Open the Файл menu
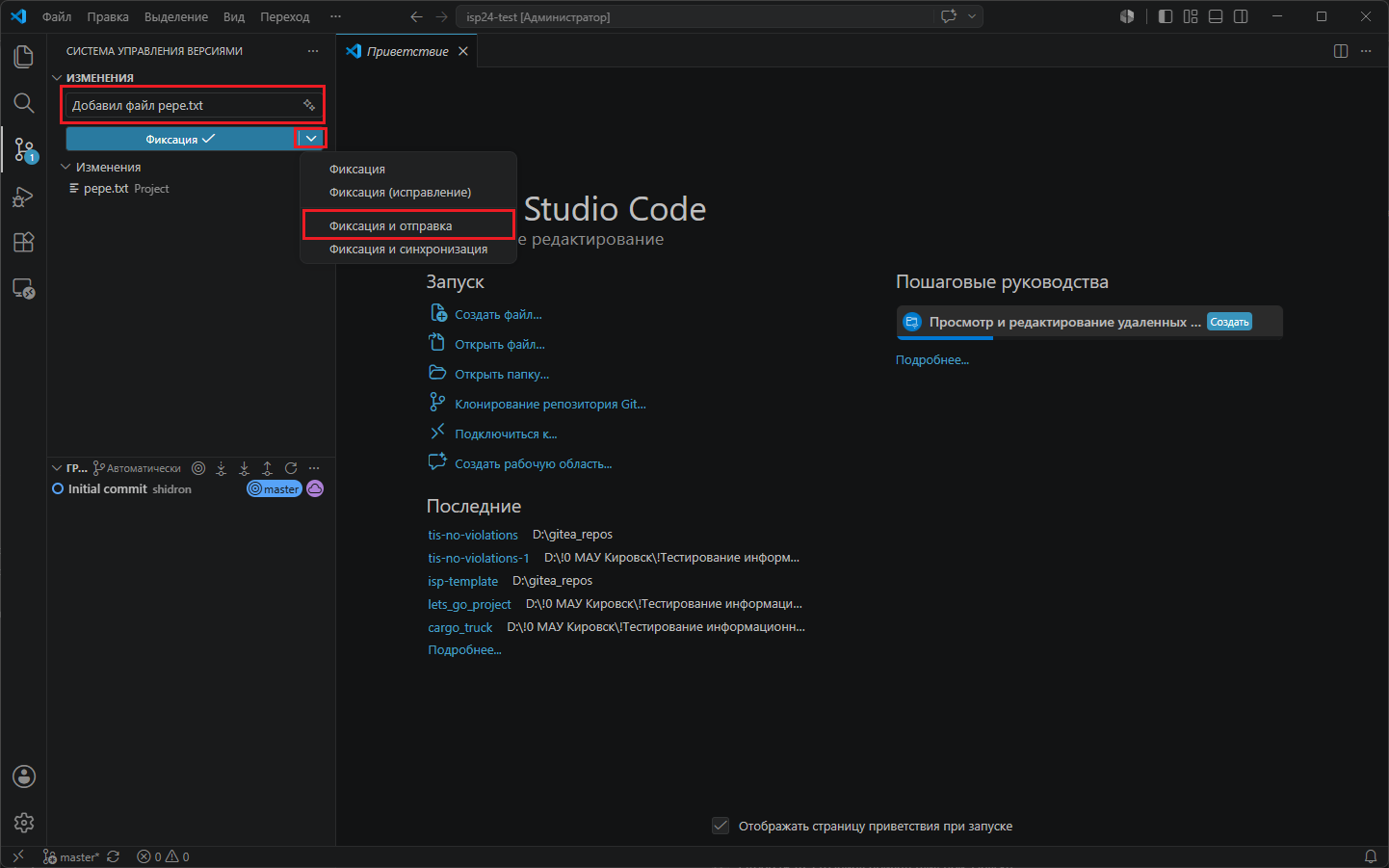This screenshot has width=1389, height=868. (57, 16)
